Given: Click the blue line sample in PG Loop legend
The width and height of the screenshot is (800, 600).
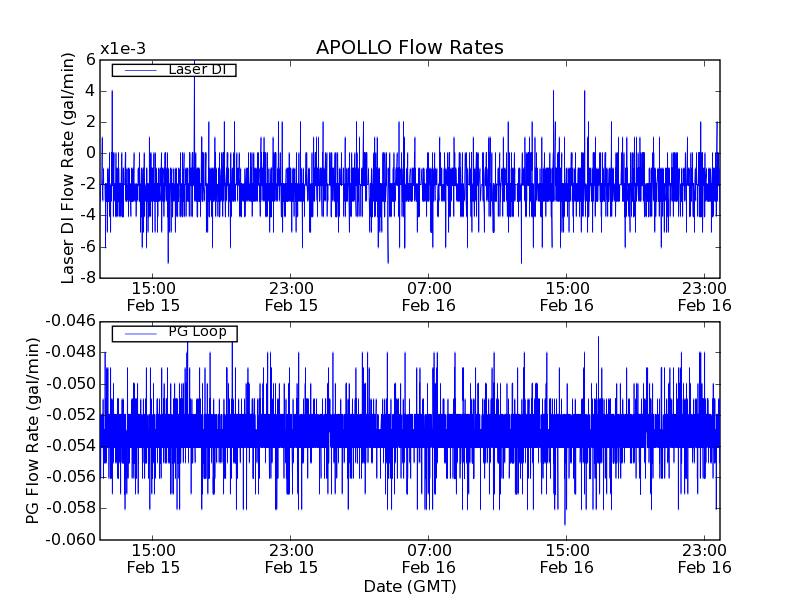Looking at the screenshot, I should click(139, 333).
